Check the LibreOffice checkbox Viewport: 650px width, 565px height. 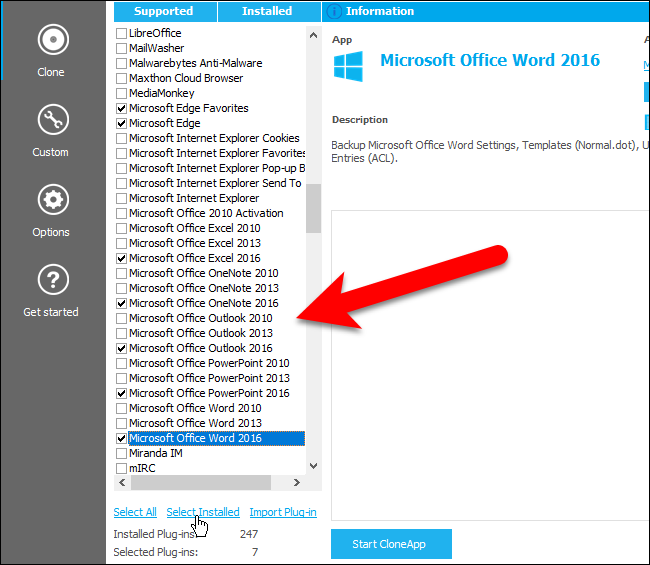[121, 33]
